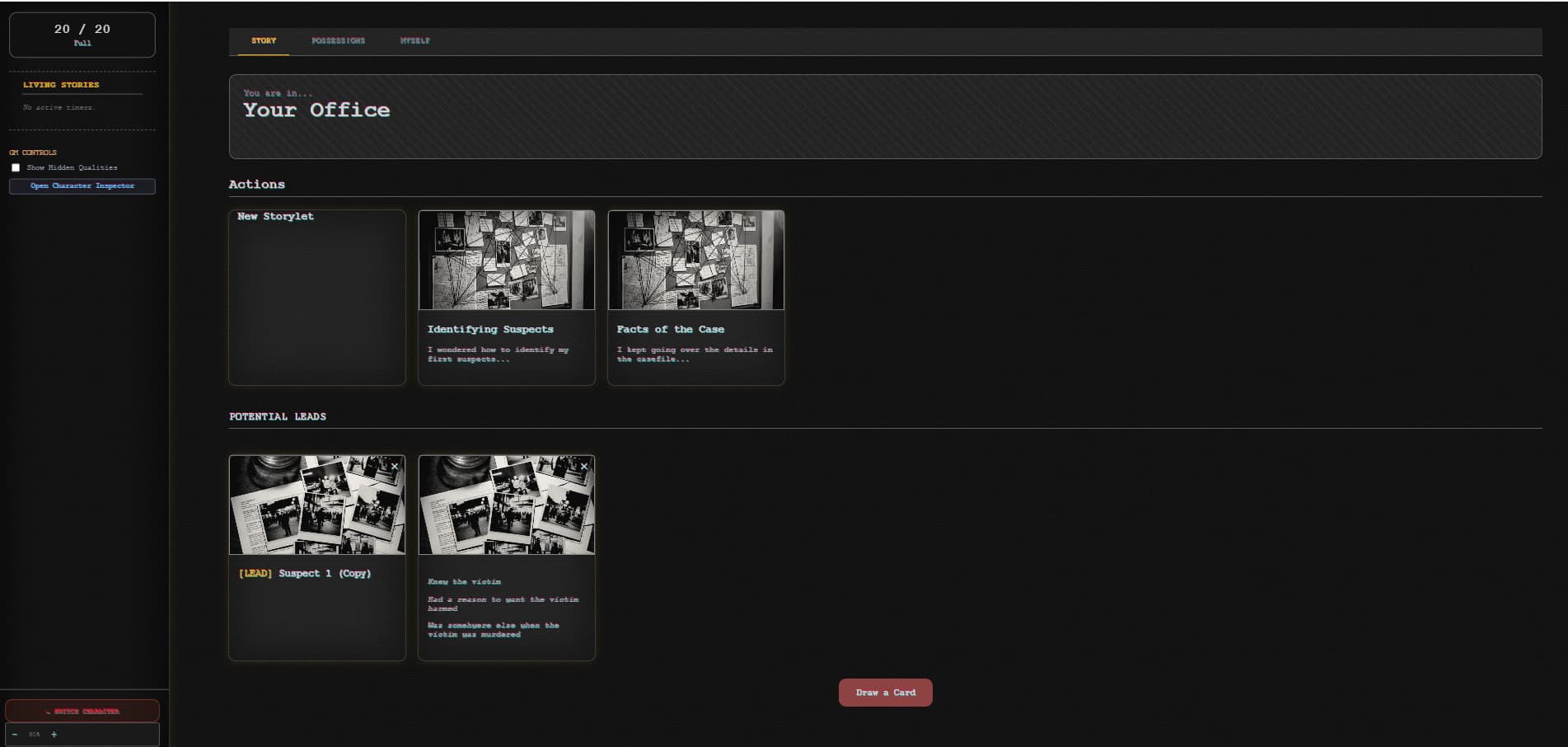This screenshot has width=1568, height=747.
Task: Click the zoom out minus icon
Action: (15, 735)
